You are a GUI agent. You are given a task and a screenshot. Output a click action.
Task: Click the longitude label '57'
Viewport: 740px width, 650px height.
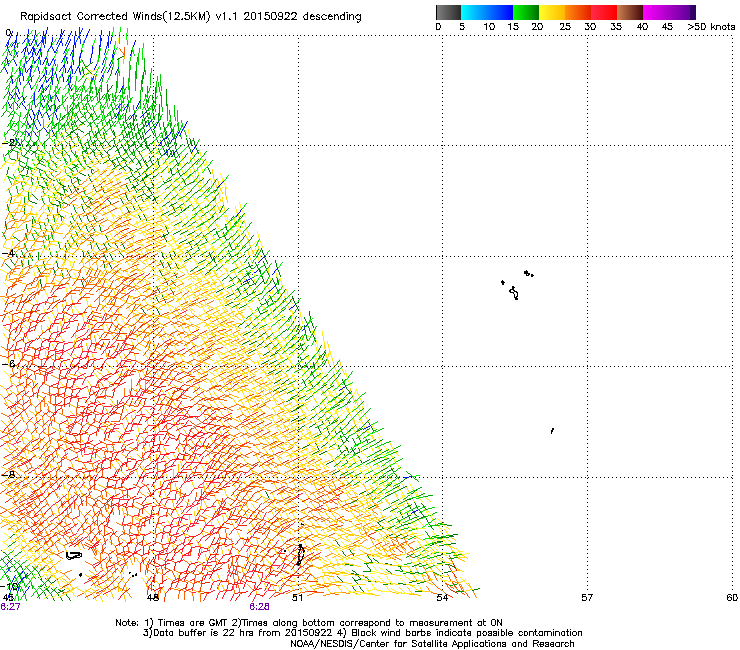[587, 598]
